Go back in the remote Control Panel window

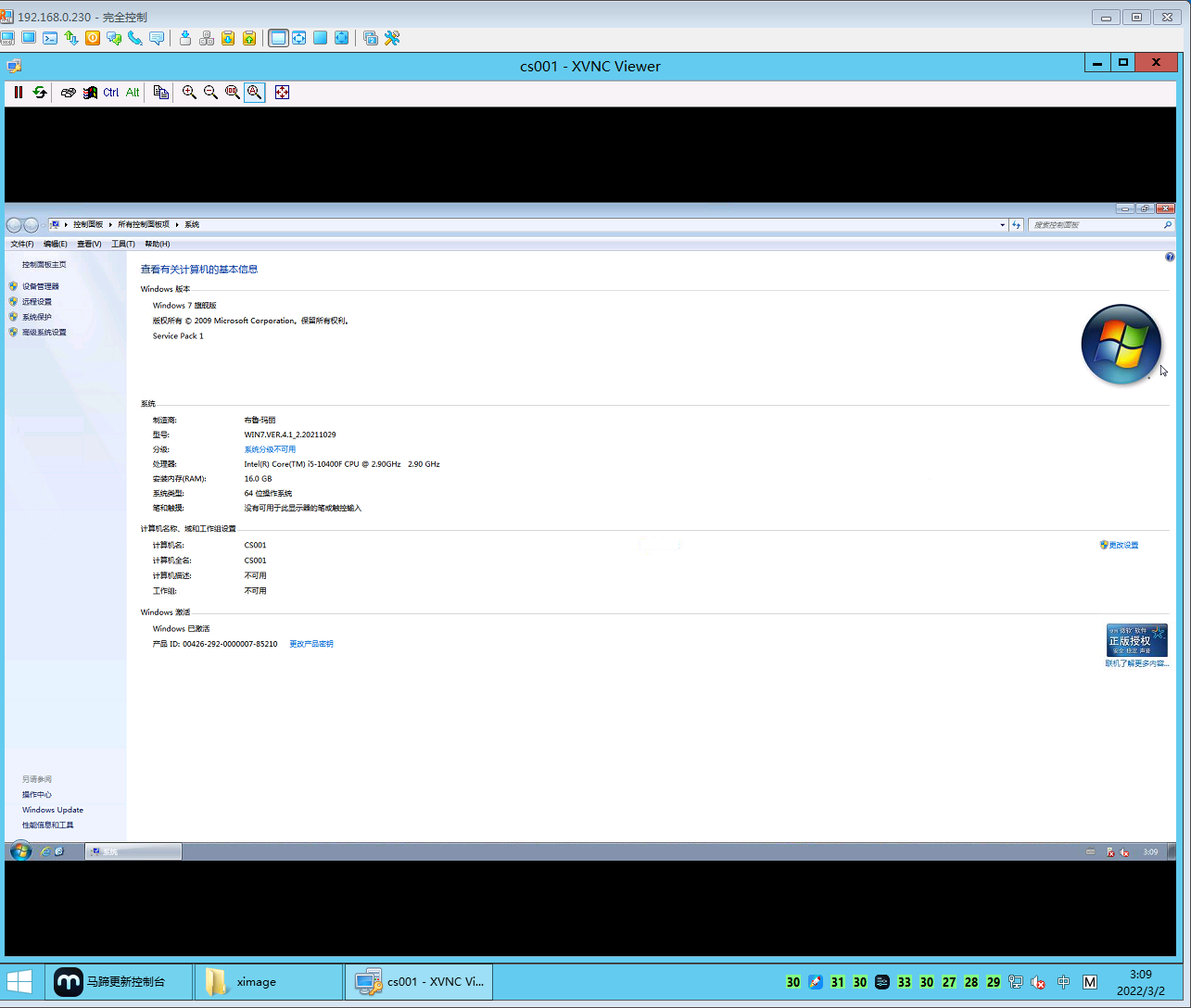[14, 225]
